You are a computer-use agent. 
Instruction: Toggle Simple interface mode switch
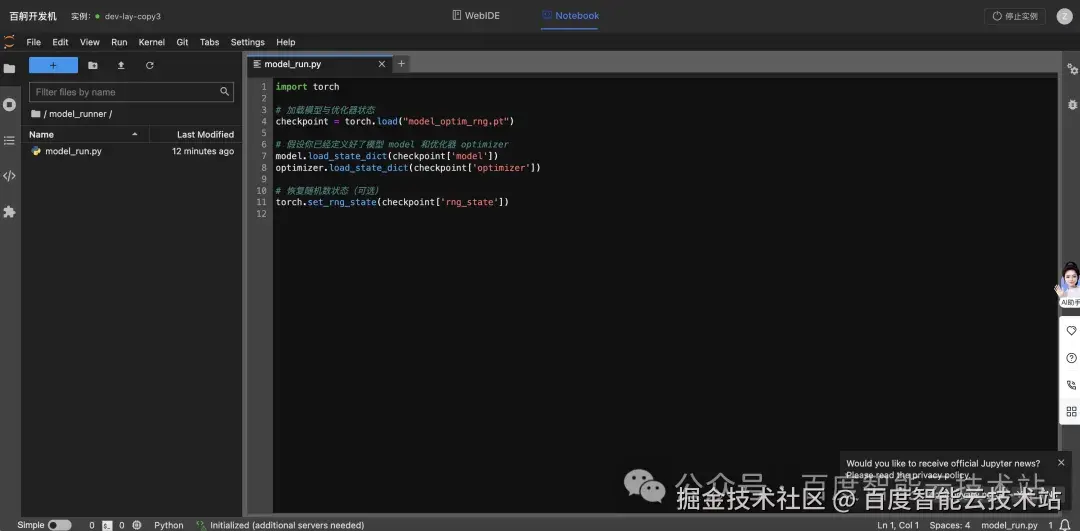point(59,525)
